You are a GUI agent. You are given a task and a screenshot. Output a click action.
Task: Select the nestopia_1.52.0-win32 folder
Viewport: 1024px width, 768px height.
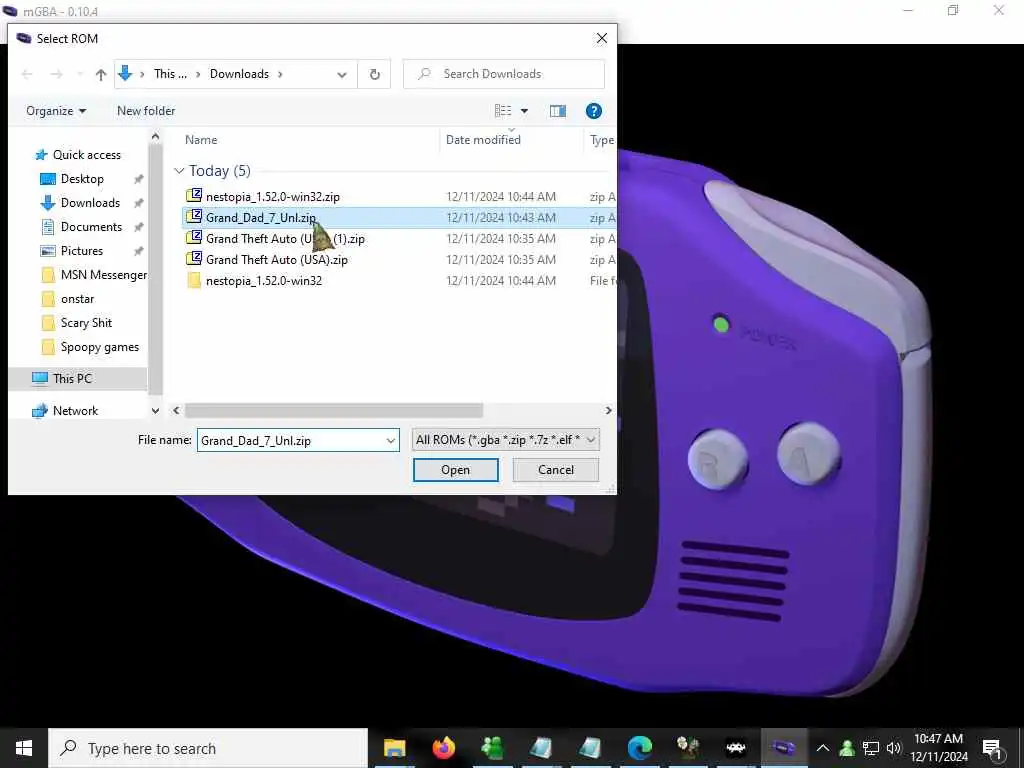point(263,281)
